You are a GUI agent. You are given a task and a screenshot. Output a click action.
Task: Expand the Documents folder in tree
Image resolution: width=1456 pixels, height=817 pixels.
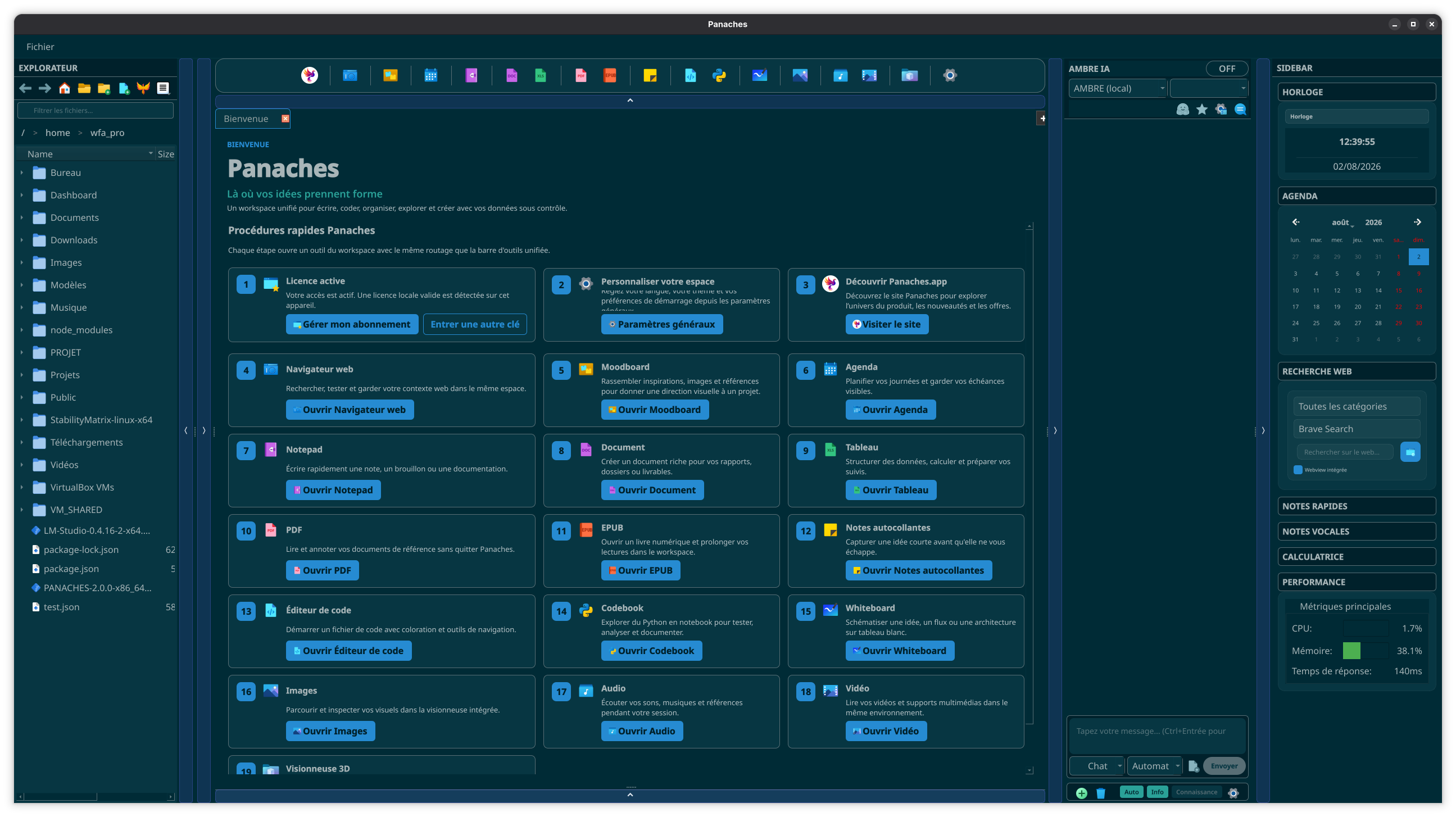point(21,217)
